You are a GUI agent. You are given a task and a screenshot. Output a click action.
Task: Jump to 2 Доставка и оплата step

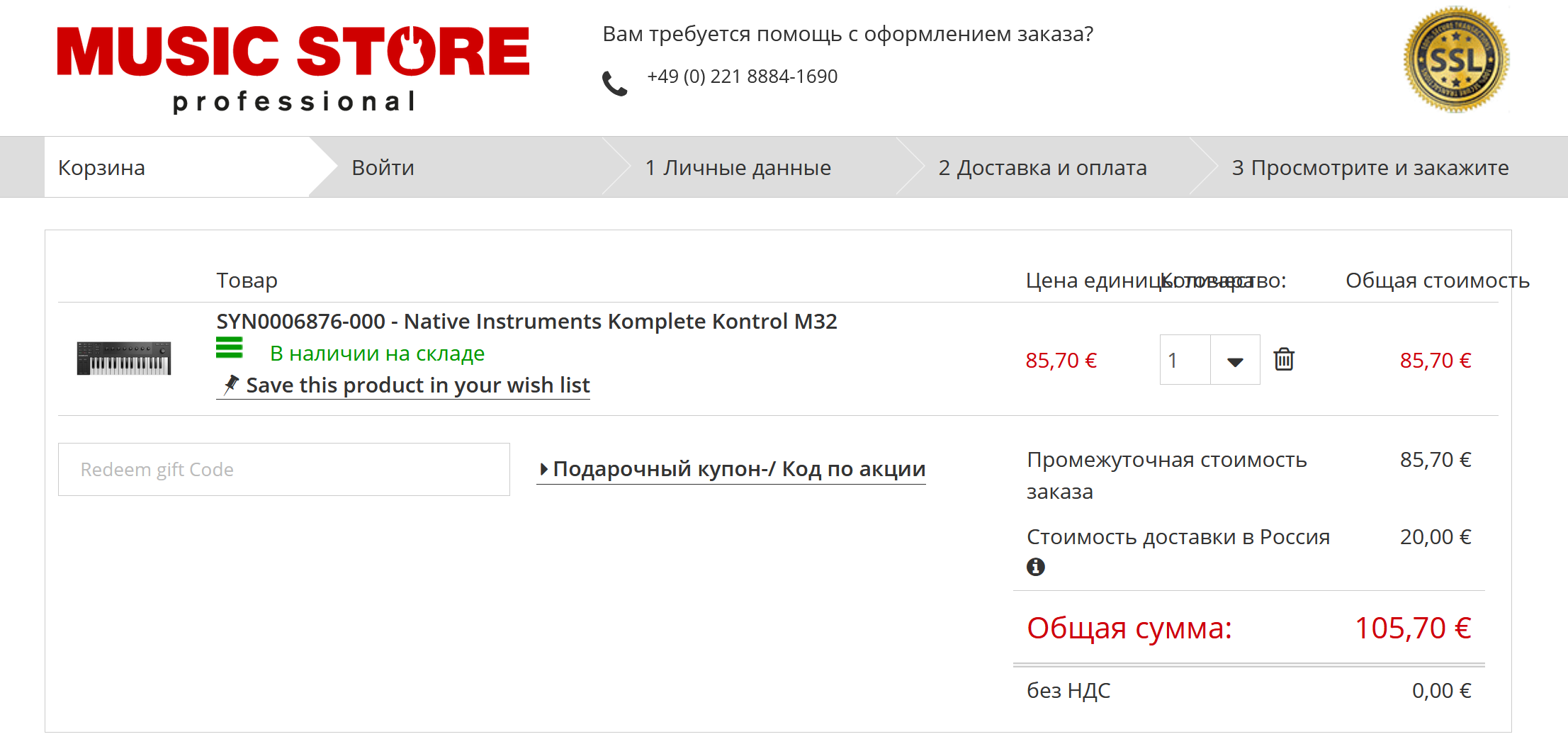coord(1042,168)
